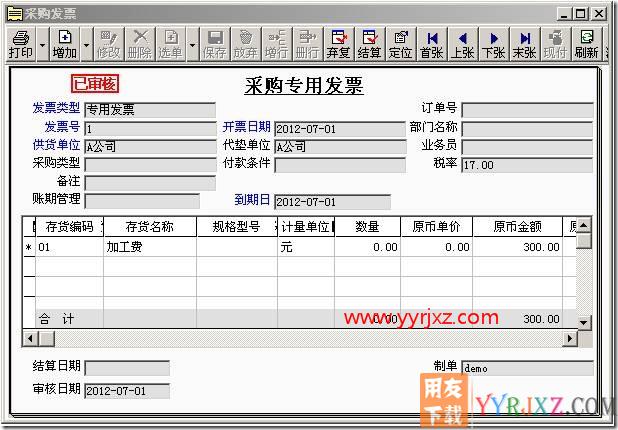Click the 备注 remarks field
Viewport: 618px width, 430px height.
click(150, 183)
